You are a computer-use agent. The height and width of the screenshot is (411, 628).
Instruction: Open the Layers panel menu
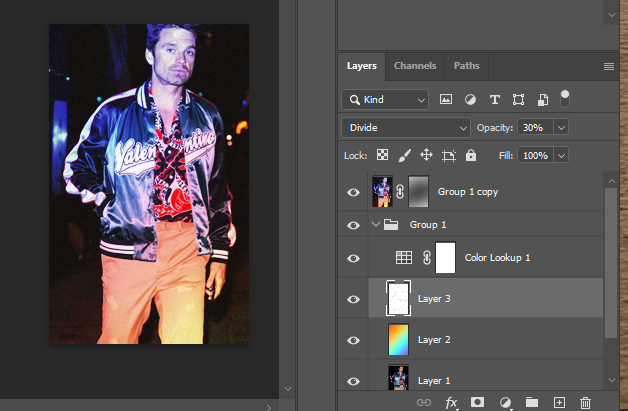pos(609,66)
